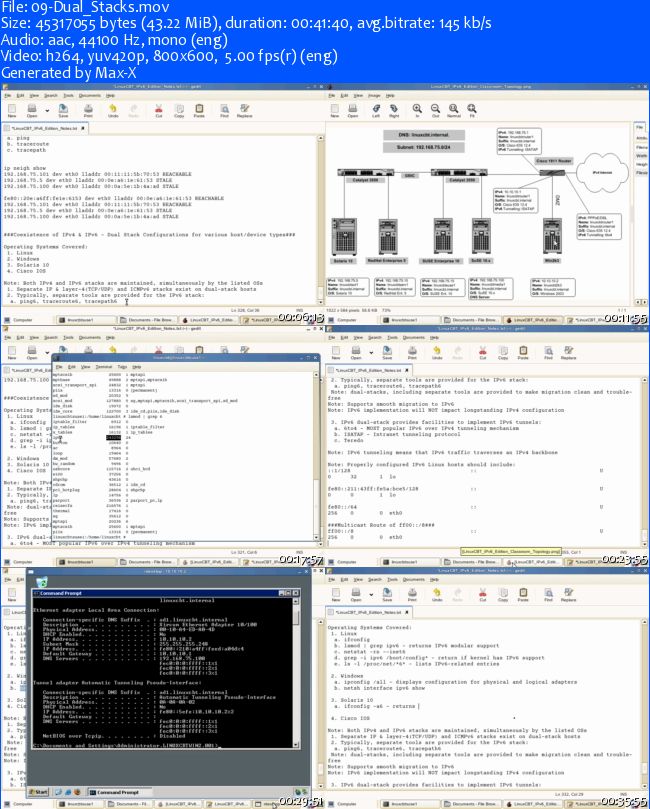Click the Command Prompt window title bar
650x809 pixels.
[x=167, y=593]
